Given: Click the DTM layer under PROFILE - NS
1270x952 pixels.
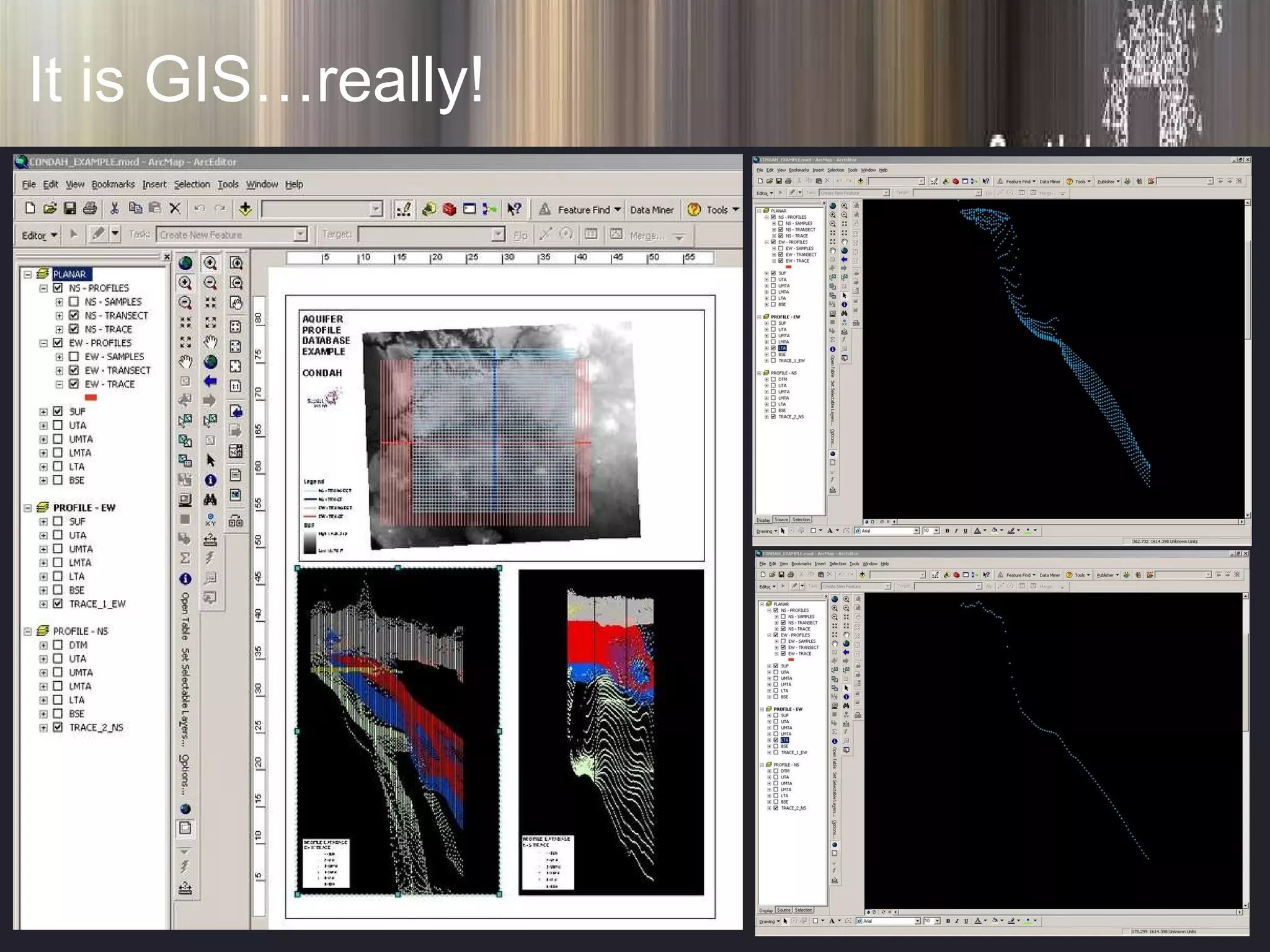Looking at the screenshot, I should pos(78,645).
